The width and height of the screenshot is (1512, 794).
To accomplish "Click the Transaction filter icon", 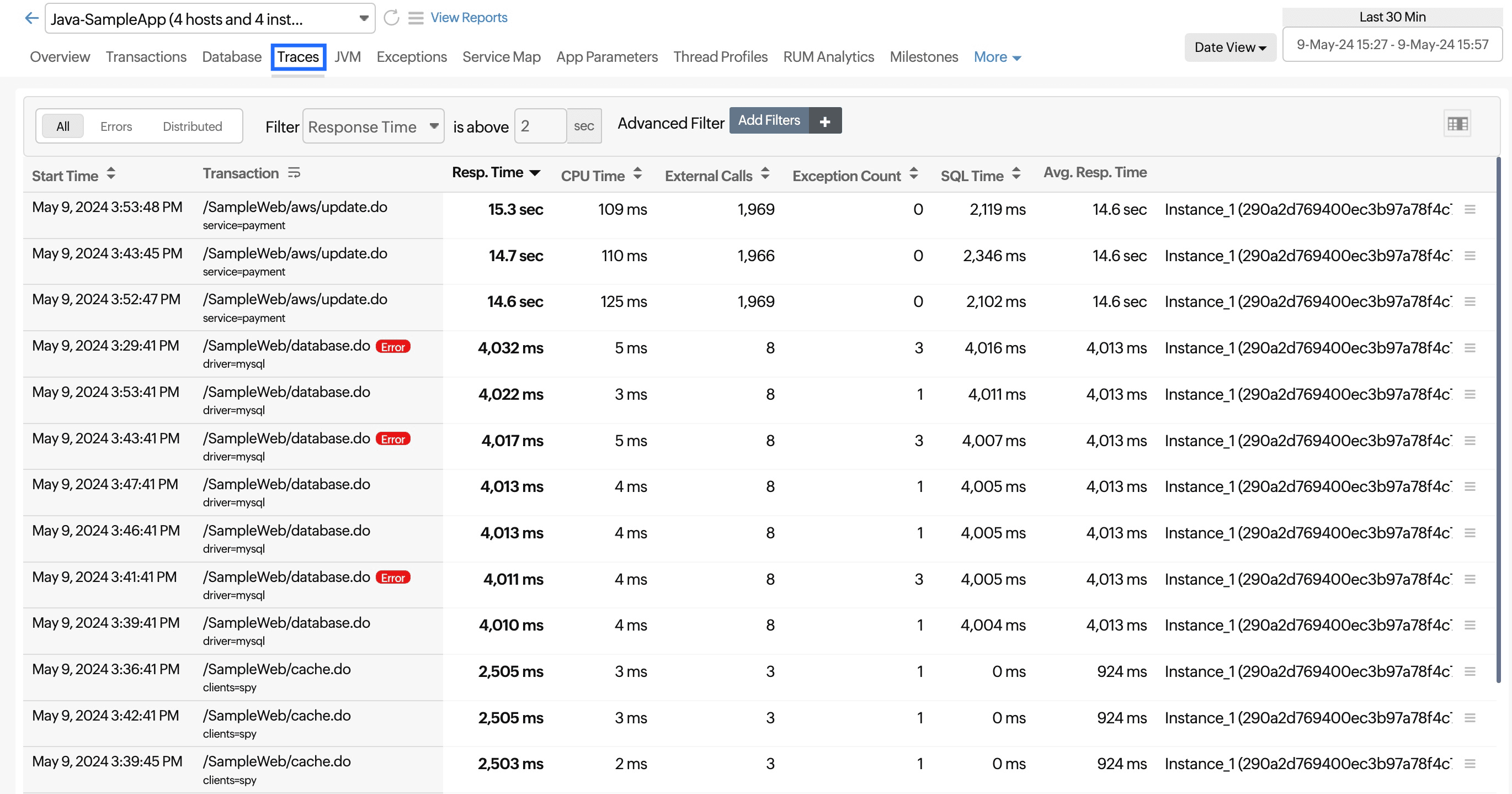I will pos(294,173).
